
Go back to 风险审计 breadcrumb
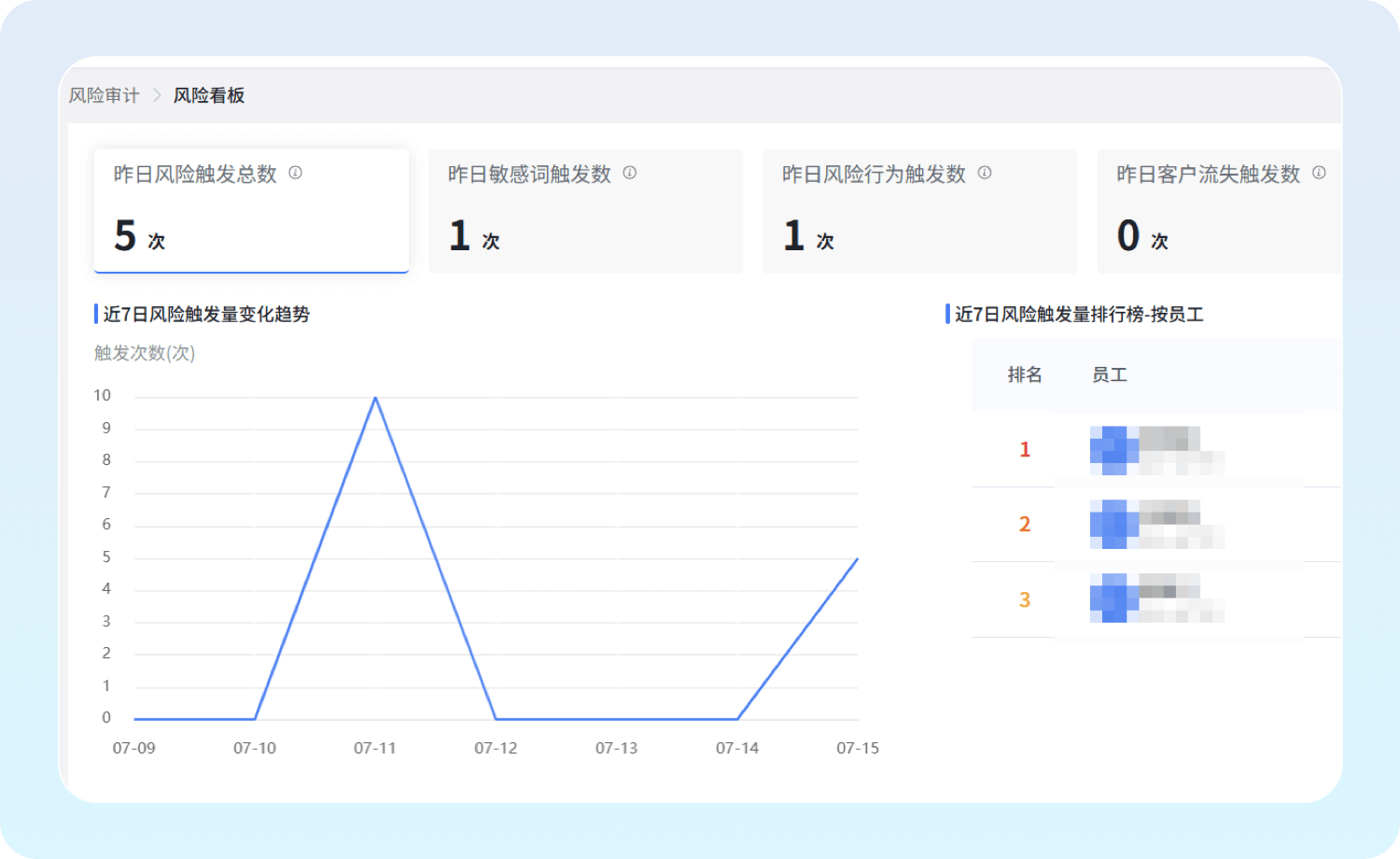(x=104, y=95)
